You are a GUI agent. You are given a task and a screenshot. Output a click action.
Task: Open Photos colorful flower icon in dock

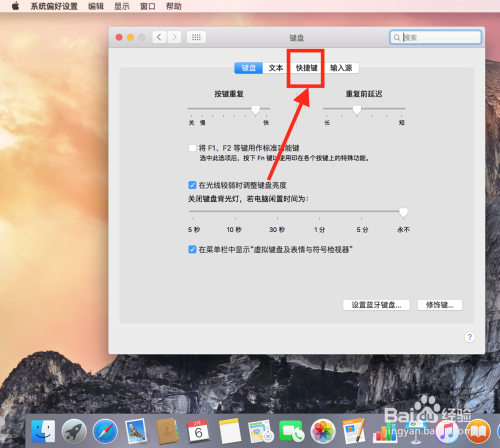click(323, 431)
